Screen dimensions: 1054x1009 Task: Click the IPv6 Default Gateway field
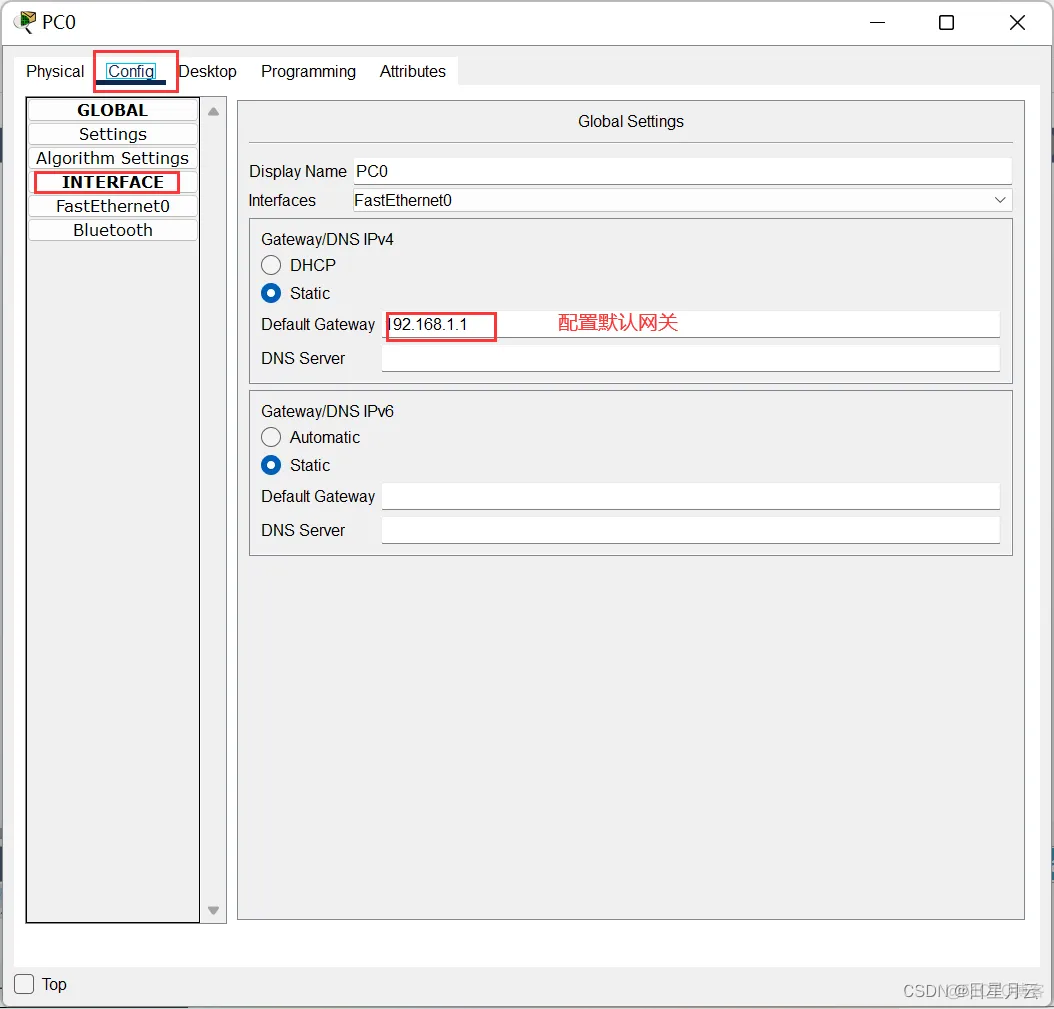(690, 497)
